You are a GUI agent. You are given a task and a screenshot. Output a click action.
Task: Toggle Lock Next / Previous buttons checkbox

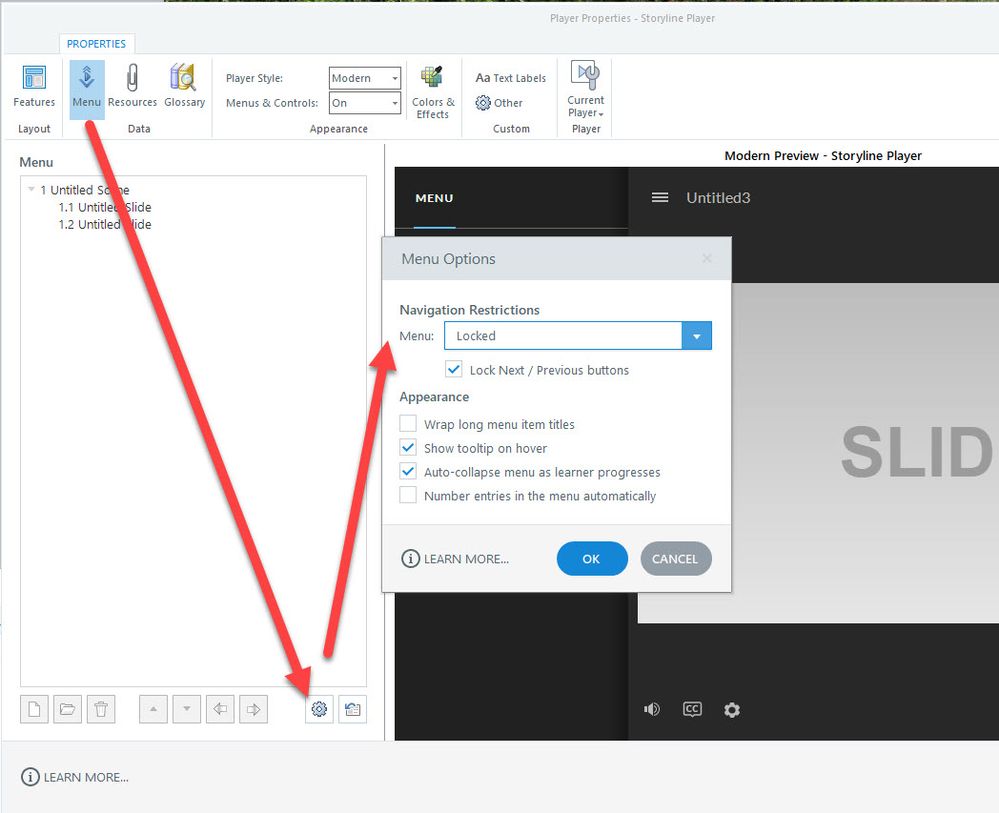coord(454,370)
